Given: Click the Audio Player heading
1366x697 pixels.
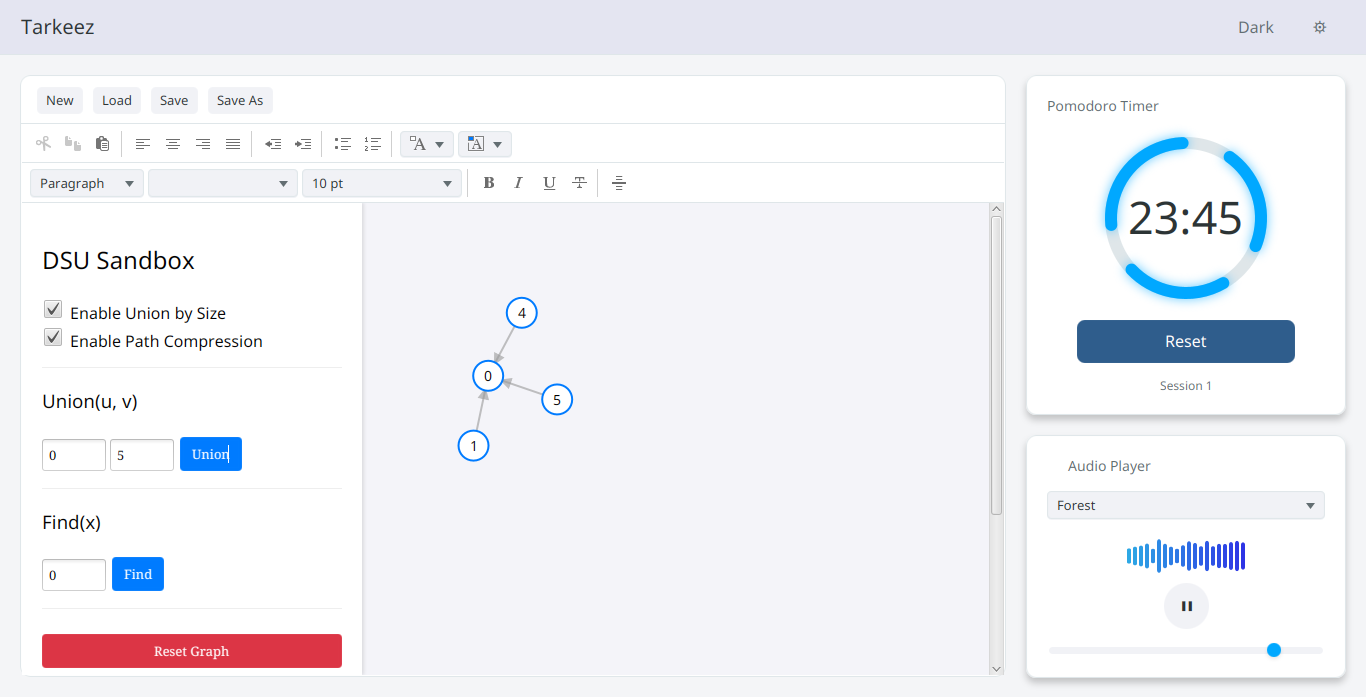Looking at the screenshot, I should coord(1109,466).
